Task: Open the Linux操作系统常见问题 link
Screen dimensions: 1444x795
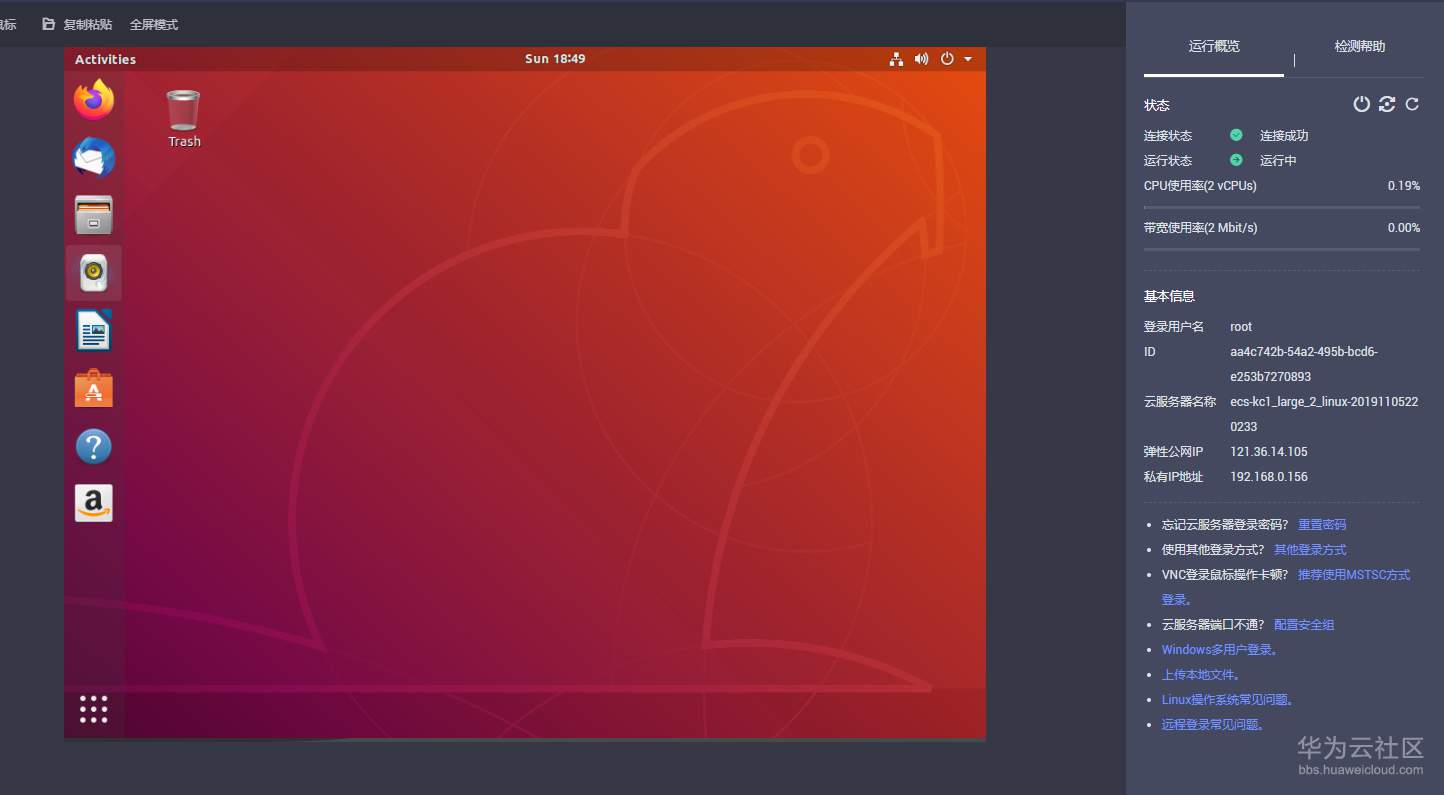Action: tap(1228, 699)
